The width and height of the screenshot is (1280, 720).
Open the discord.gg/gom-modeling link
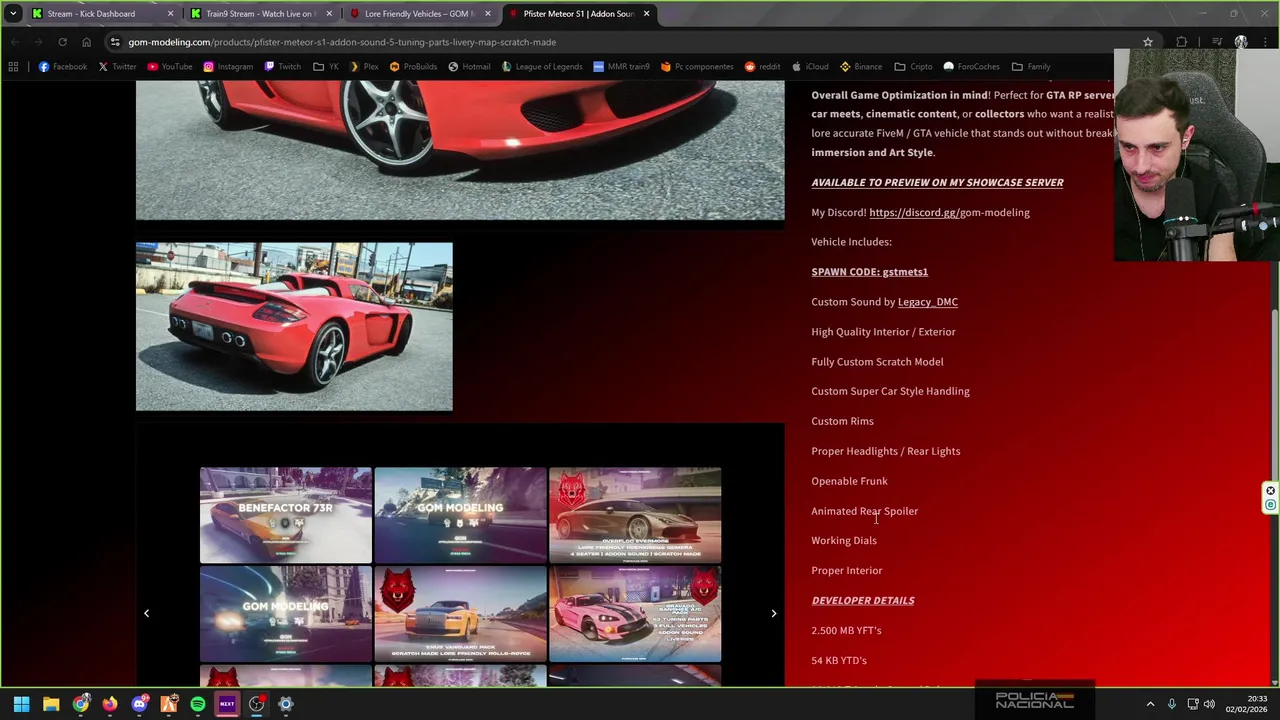949,212
